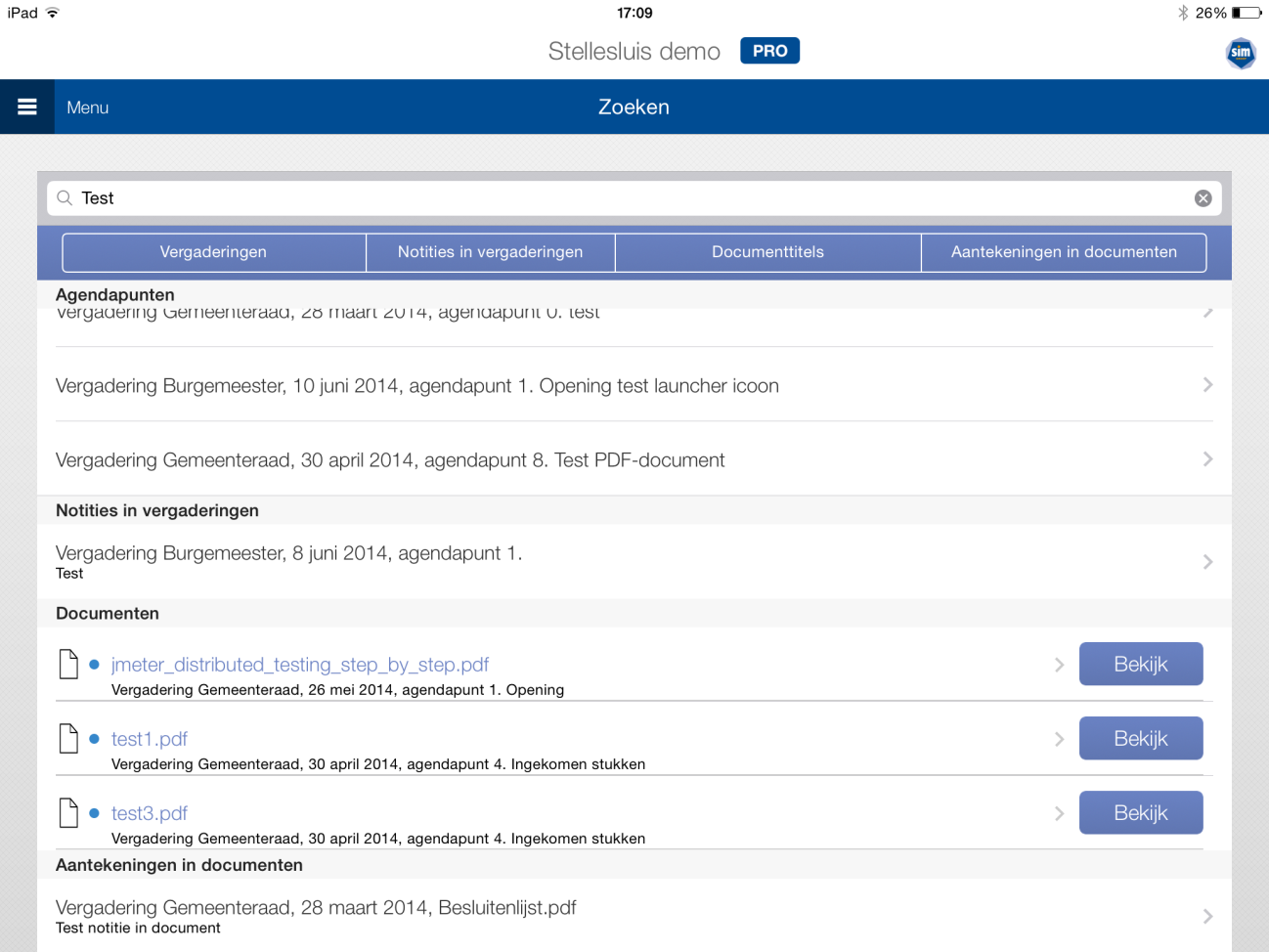Select the Aantekeningen in documenten tab
This screenshot has height=952, width=1269.
pyautogui.click(x=1064, y=252)
